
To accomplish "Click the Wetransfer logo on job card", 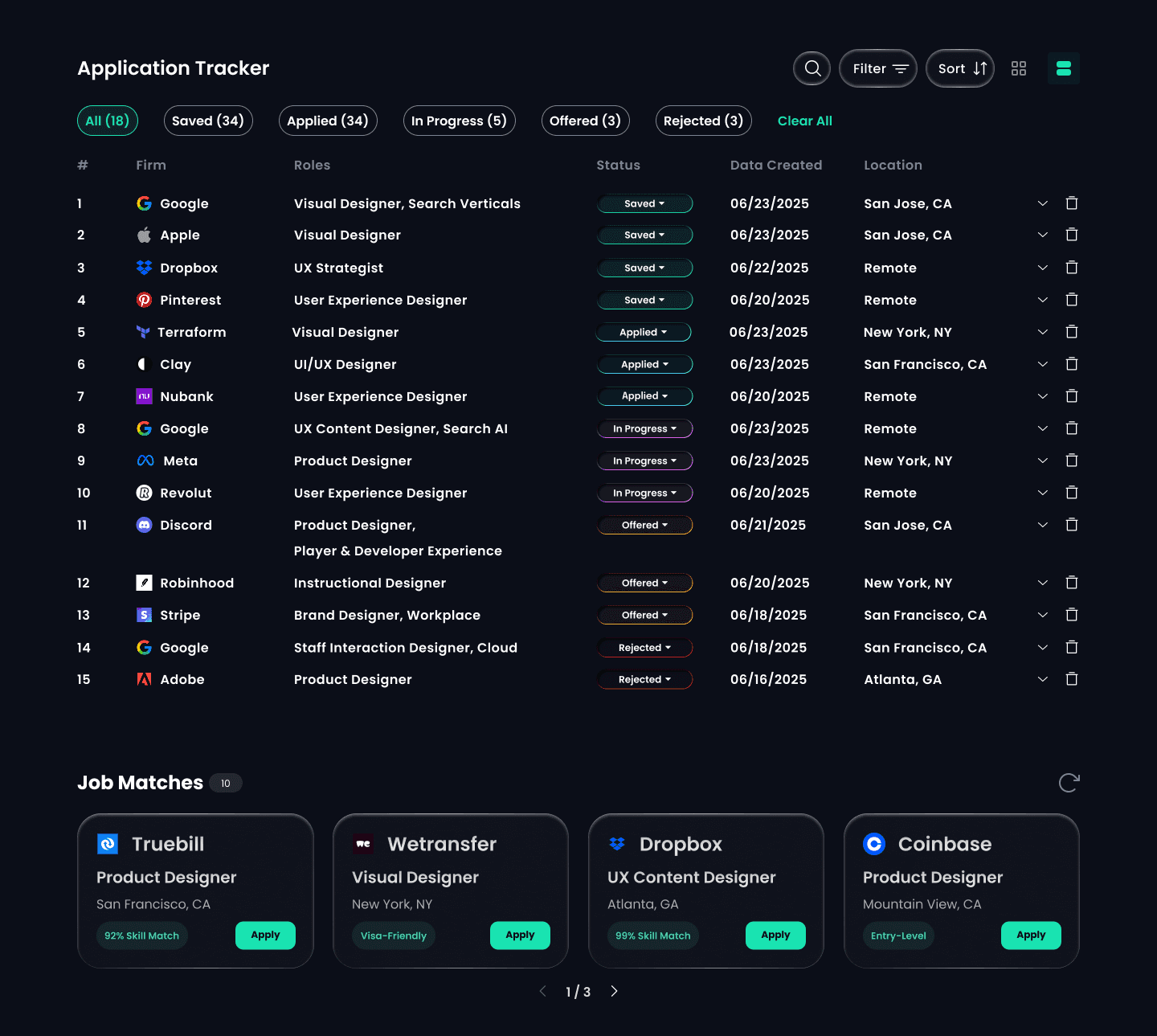I will pos(363,844).
